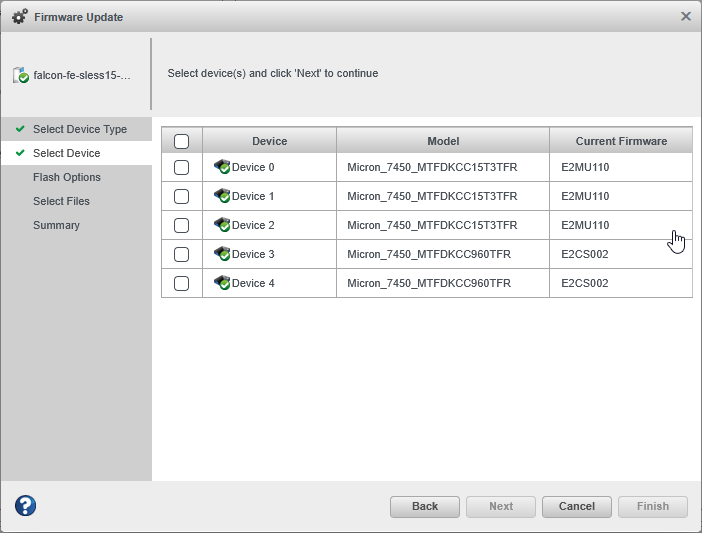
Task: Sort by the Current Firmware column header
Action: click(621, 141)
